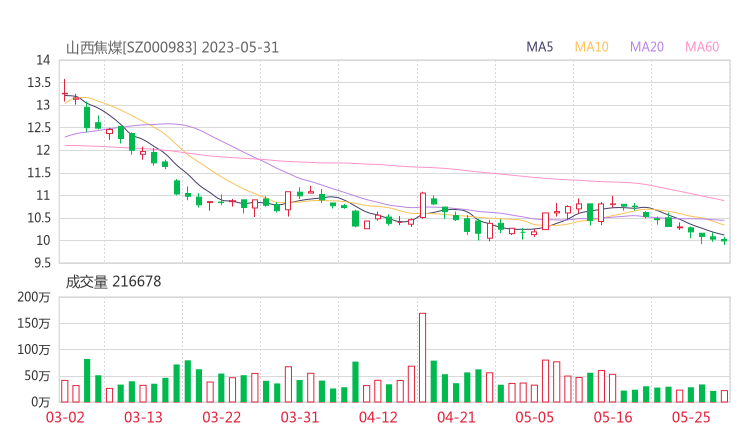Click the 10.5 price axis label
740x440 pixels.
tap(39, 218)
